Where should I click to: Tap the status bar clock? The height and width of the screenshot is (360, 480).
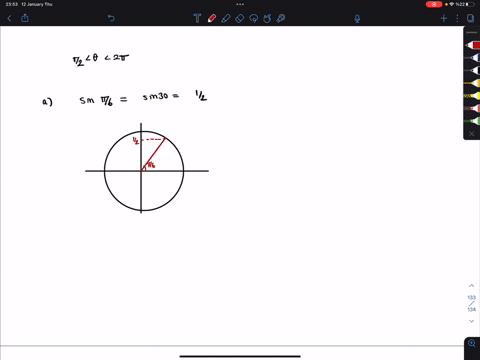(x=11, y=4)
